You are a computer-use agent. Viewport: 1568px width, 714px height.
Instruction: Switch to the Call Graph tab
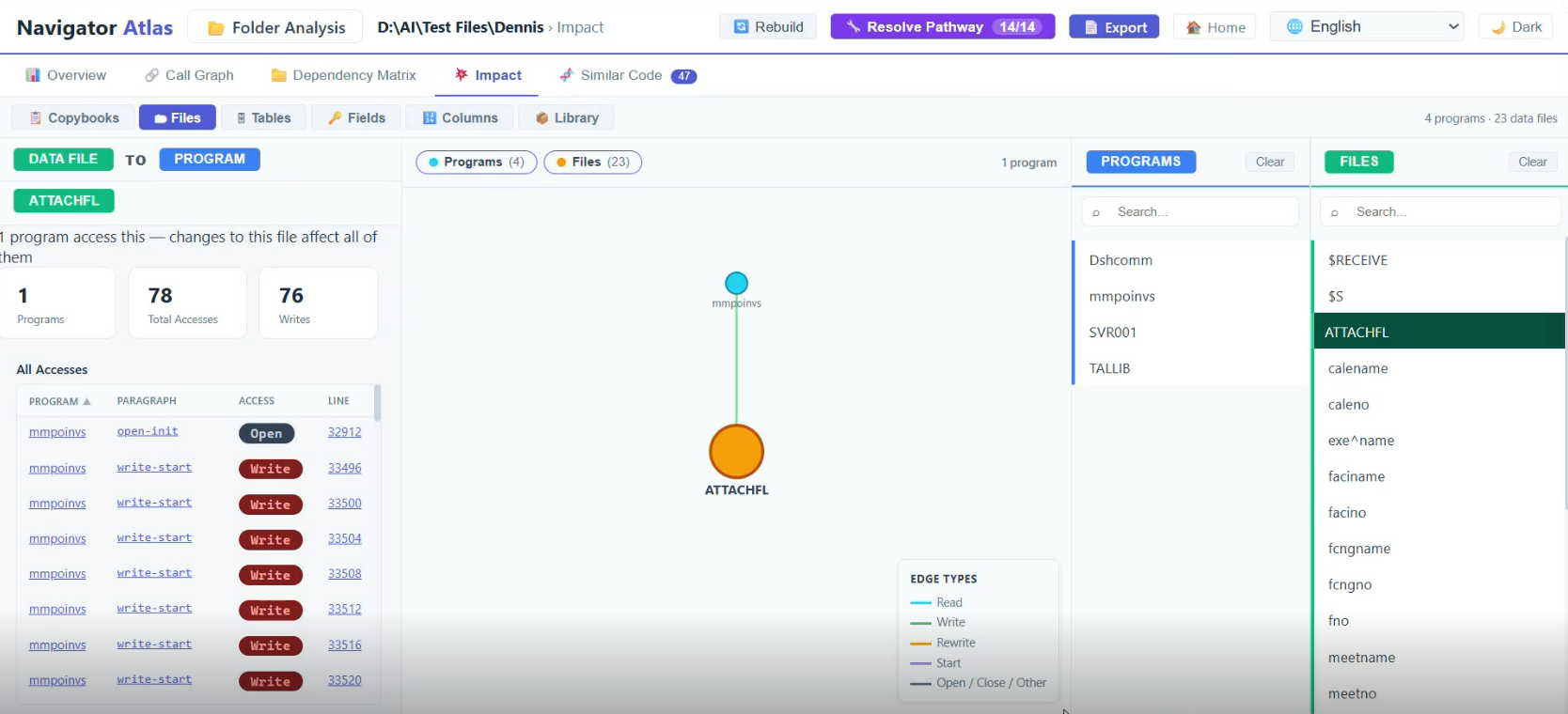[x=189, y=75]
